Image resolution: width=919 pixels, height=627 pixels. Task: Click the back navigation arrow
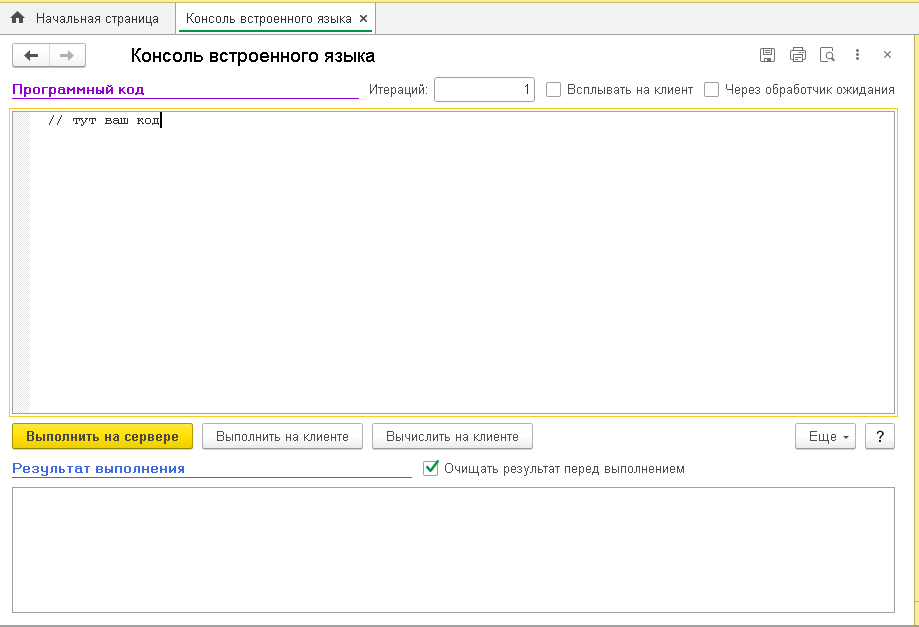31,56
